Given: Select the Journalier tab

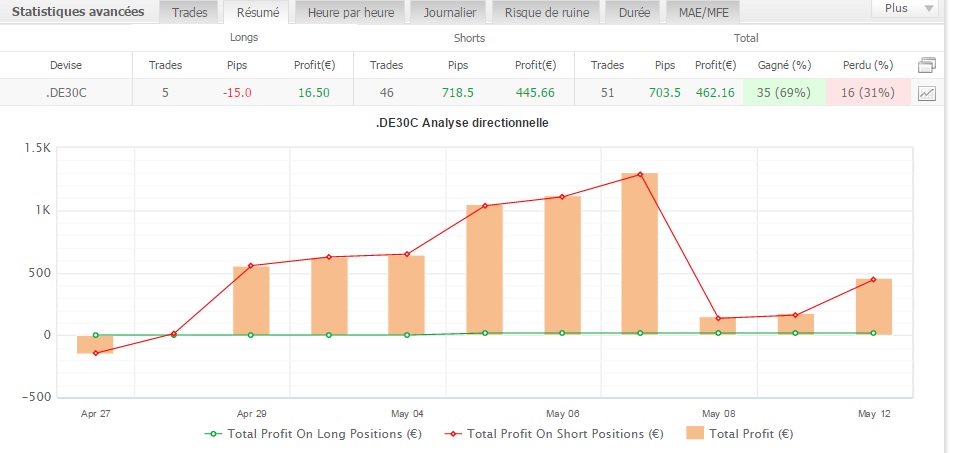Looking at the screenshot, I should coord(449,13).
